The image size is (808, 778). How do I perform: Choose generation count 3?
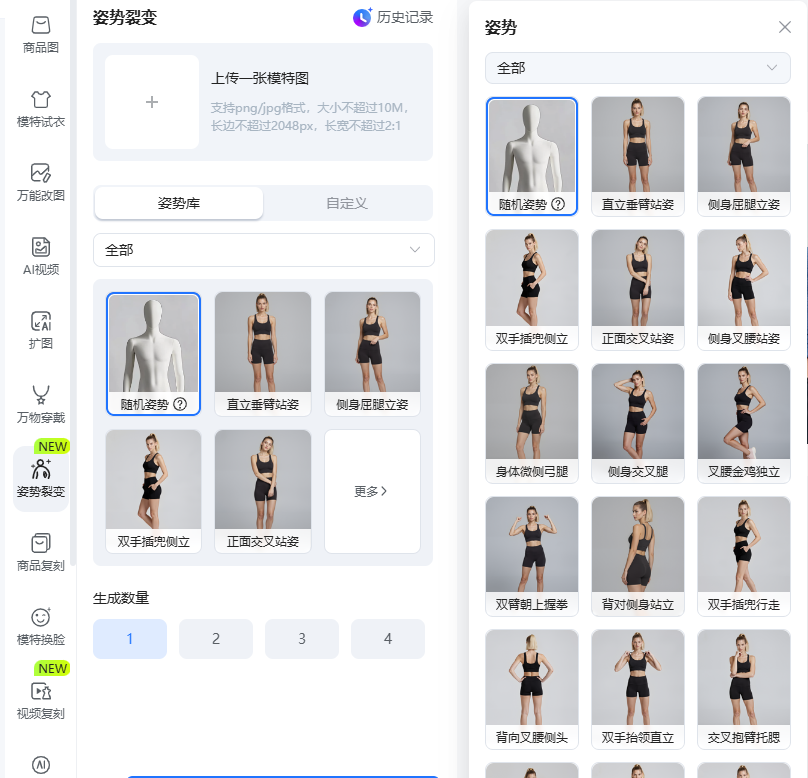tap(302, 639)
